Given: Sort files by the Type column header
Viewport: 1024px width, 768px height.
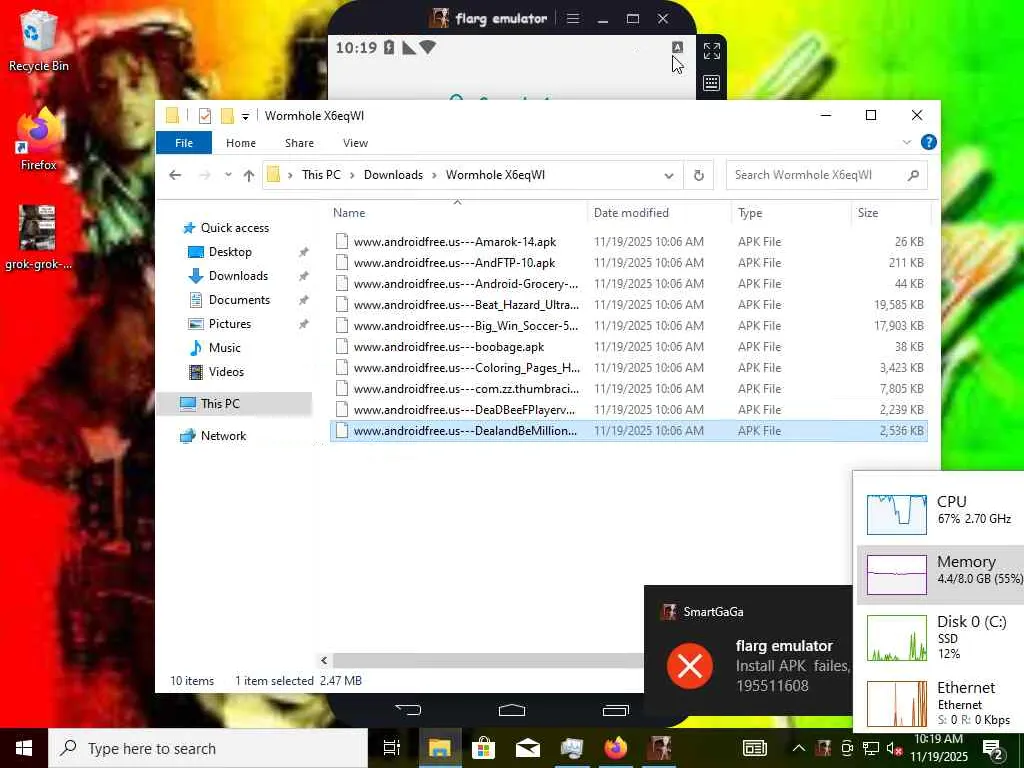Looking at the screenshot, I should pos(792,213).
